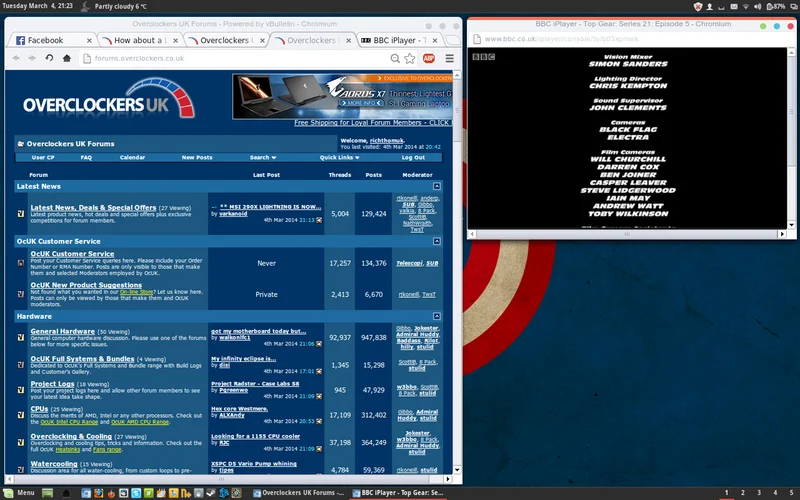Right arrow of forum window horizontal scrollbar

tap(448, 479)
